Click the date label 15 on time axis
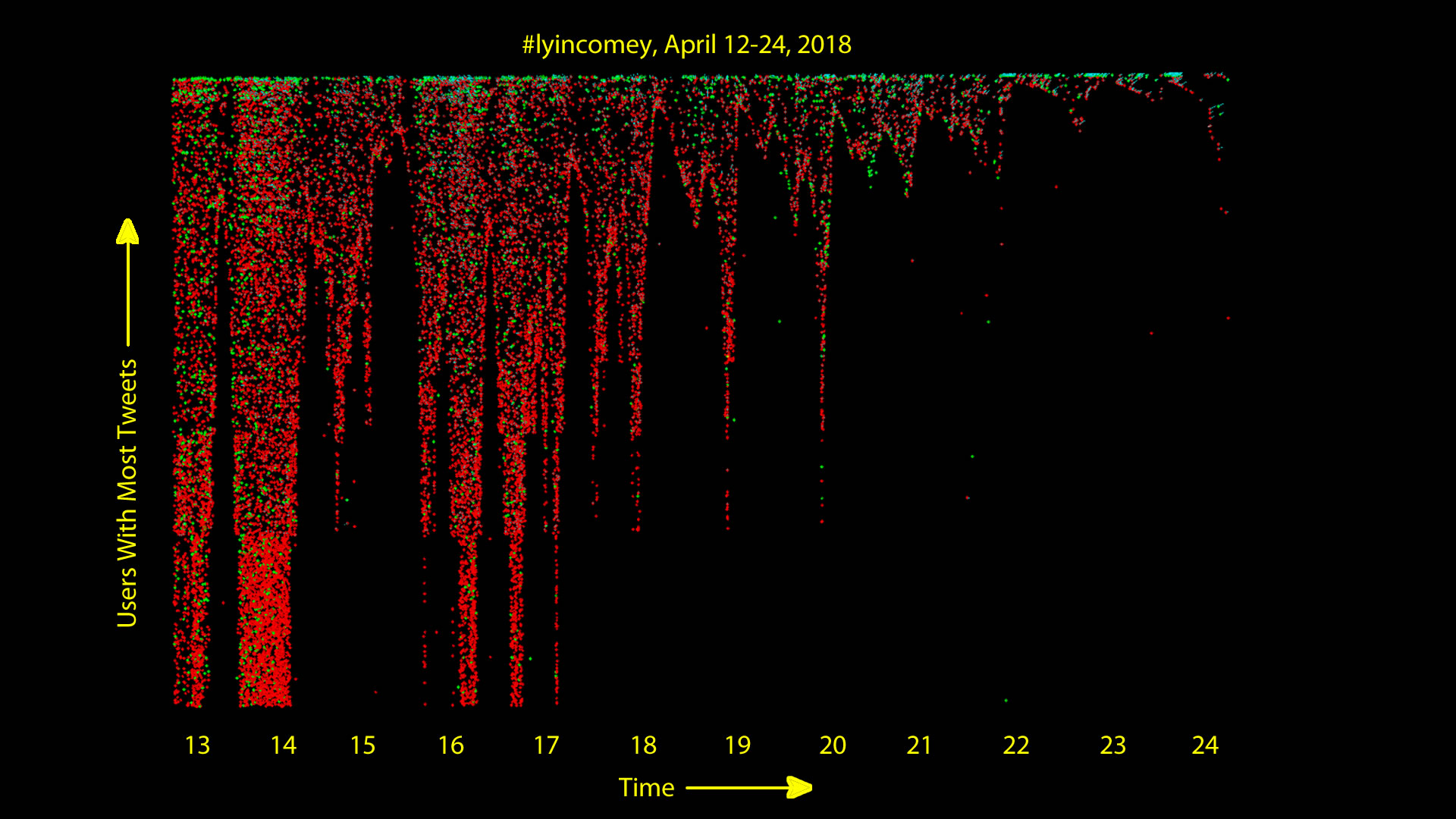 [362, 745]
